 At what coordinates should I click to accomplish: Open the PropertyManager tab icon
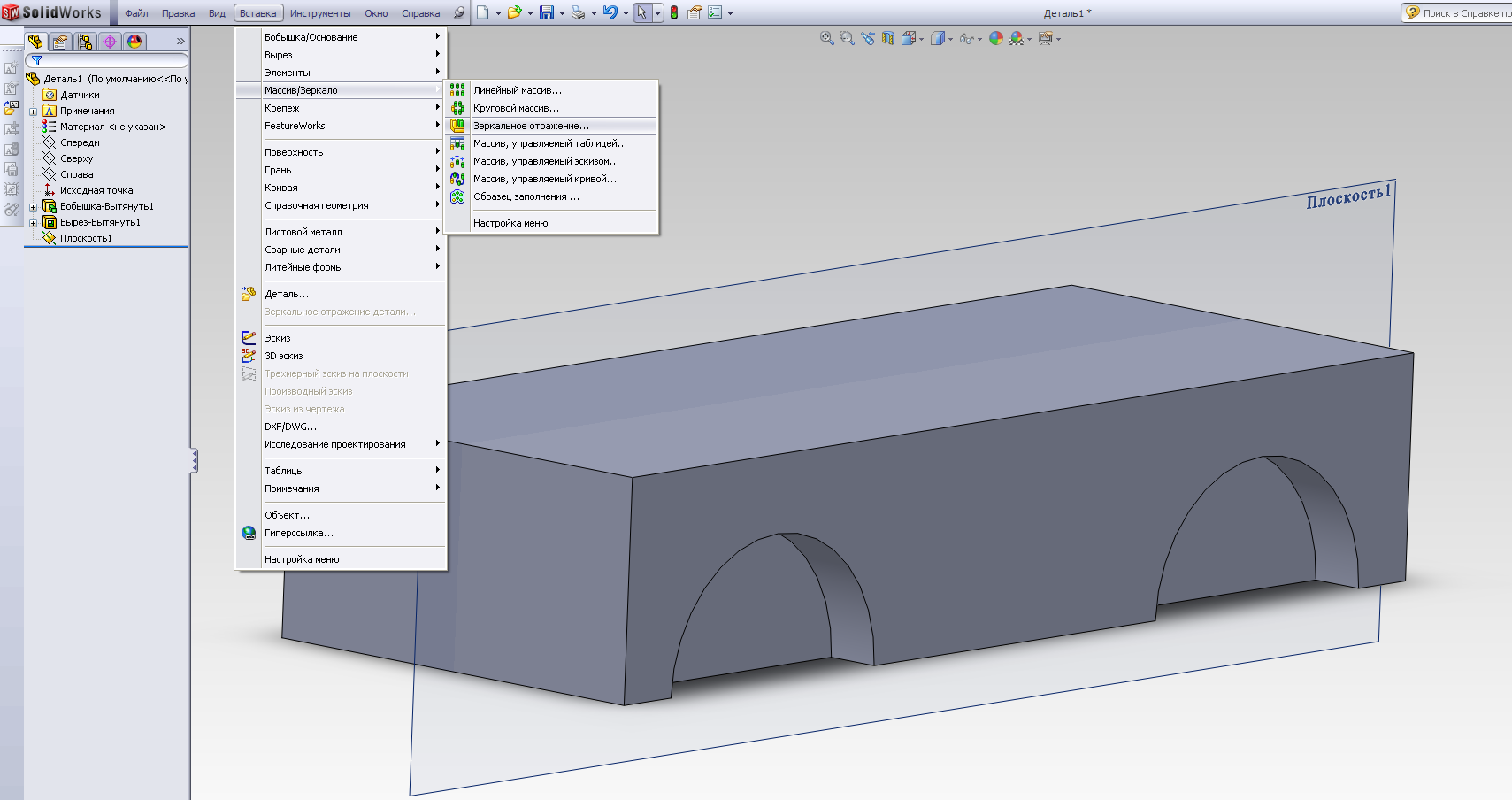60,42
